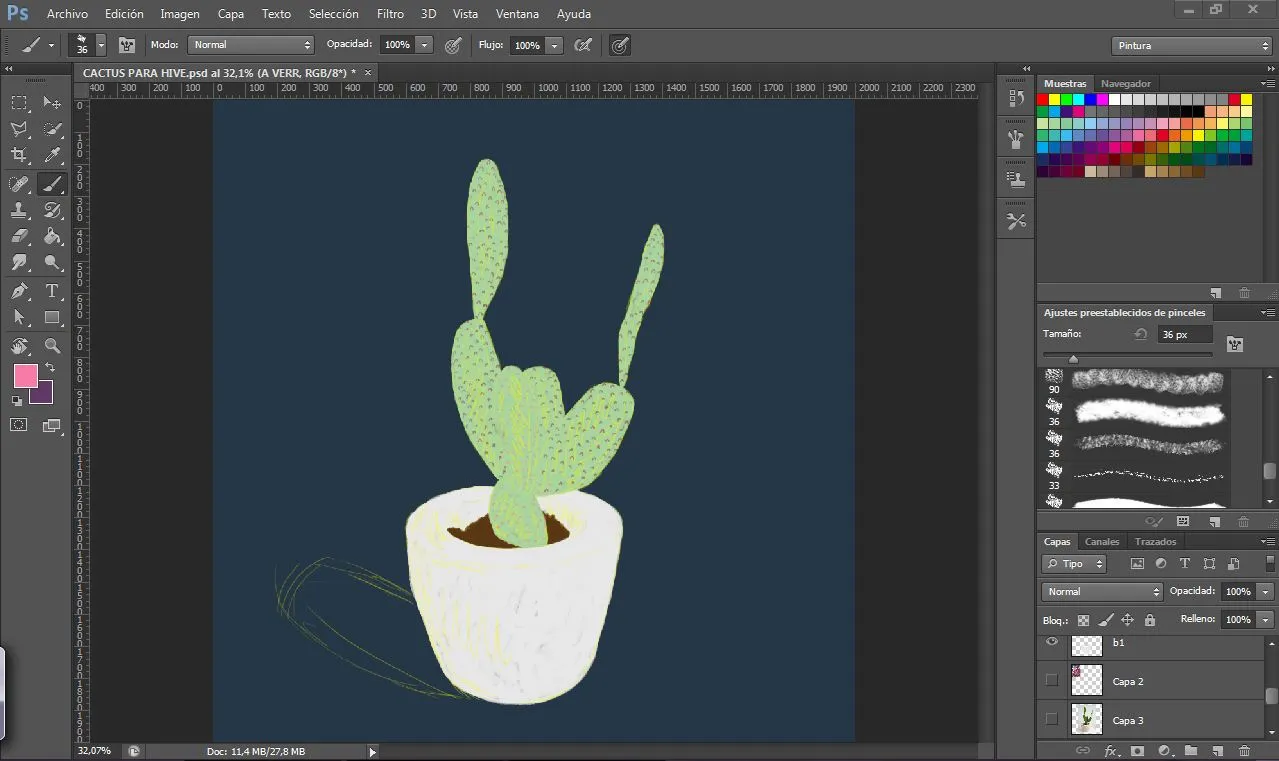The height and width of the screenshot is (761, 1279).
Task: Click the foreground pink color swatch
Action: [x=24, y=375]
